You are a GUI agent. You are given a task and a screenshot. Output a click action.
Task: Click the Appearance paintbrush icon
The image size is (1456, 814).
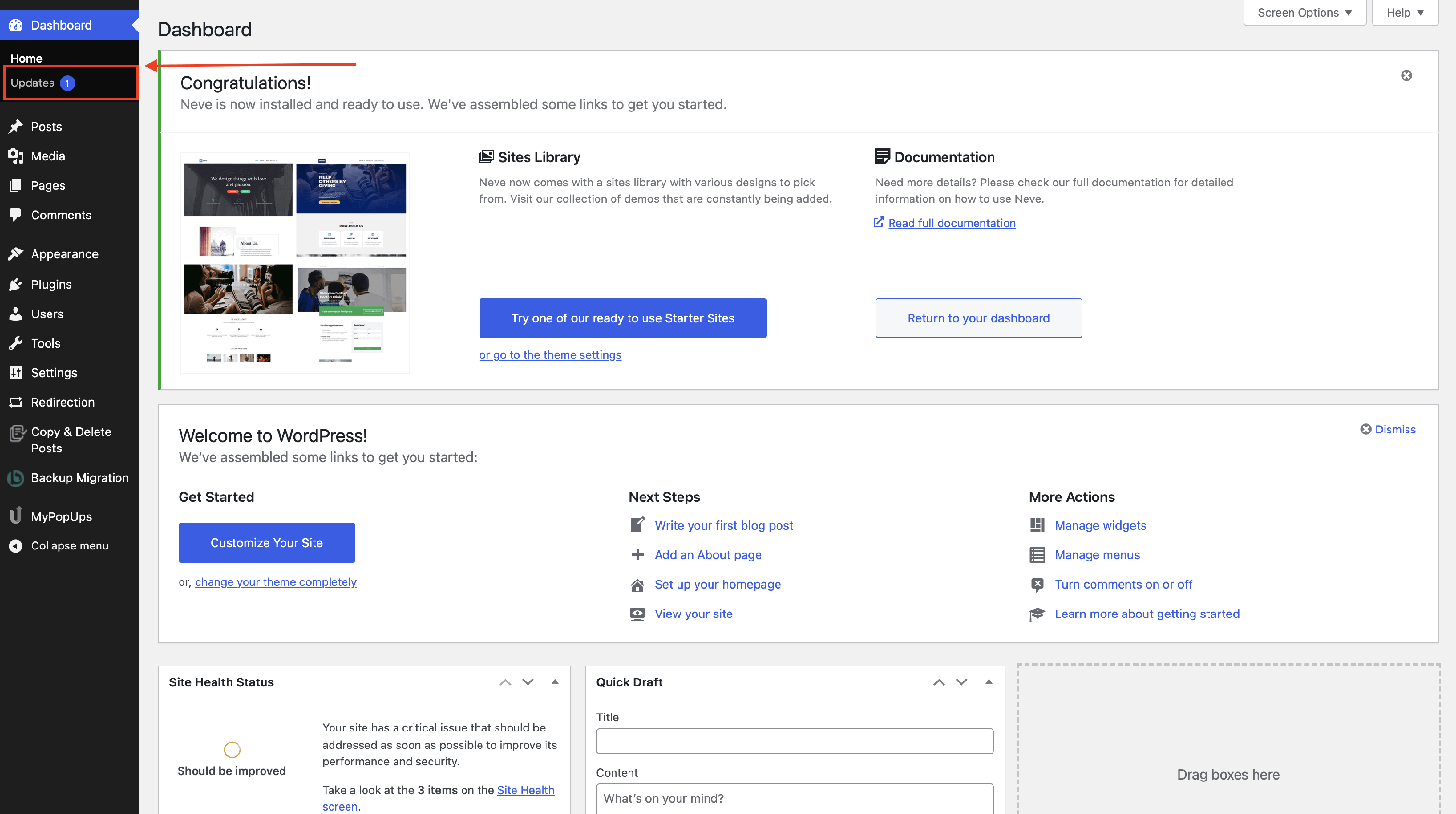pyautogui.click(x=15, y=254)
